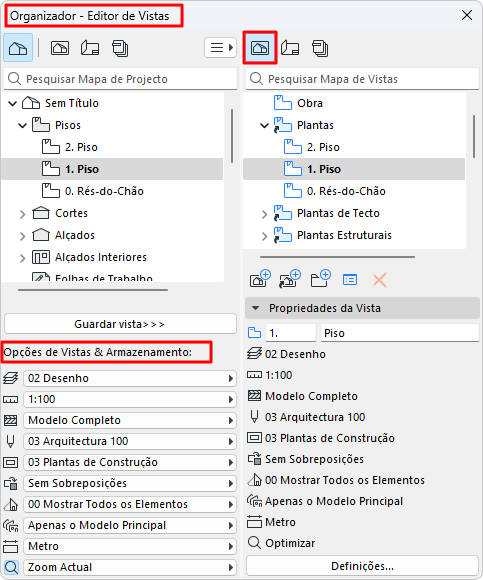The image size is (483, 580).
Task: Click the Guardar vista button
Action: point(120,324)
